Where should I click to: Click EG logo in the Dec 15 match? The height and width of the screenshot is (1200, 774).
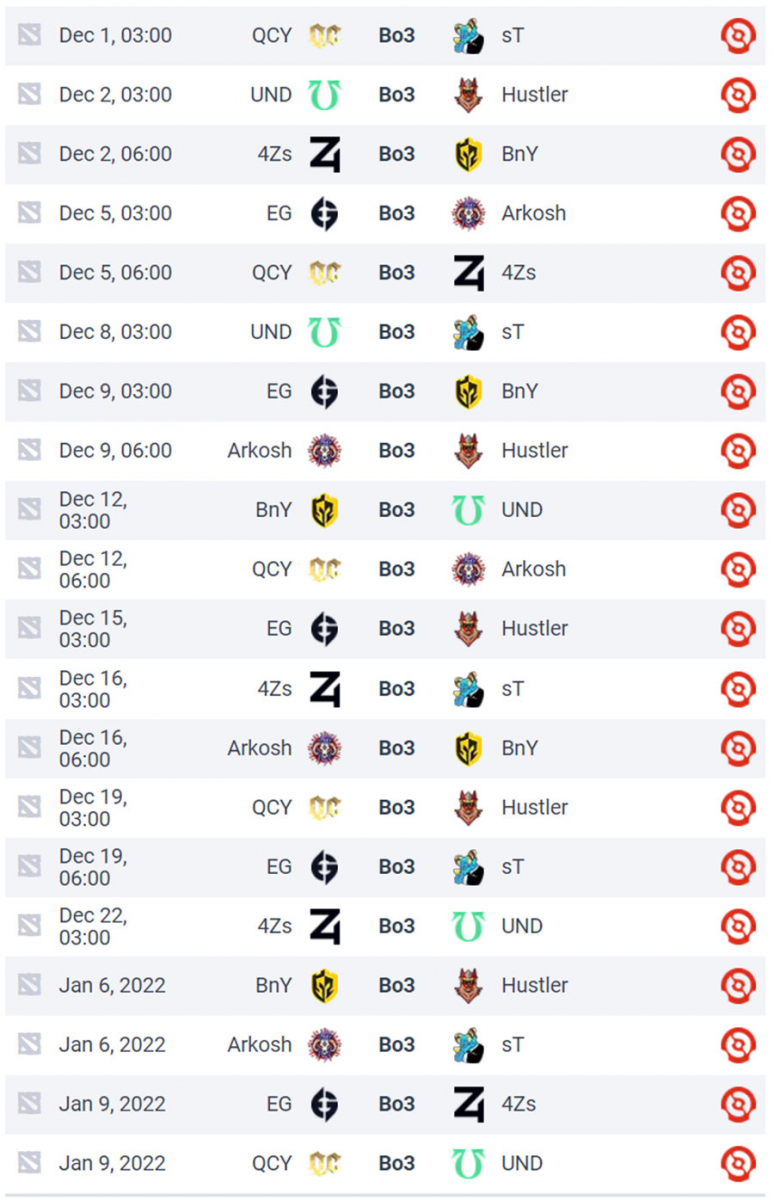[324, 629]
